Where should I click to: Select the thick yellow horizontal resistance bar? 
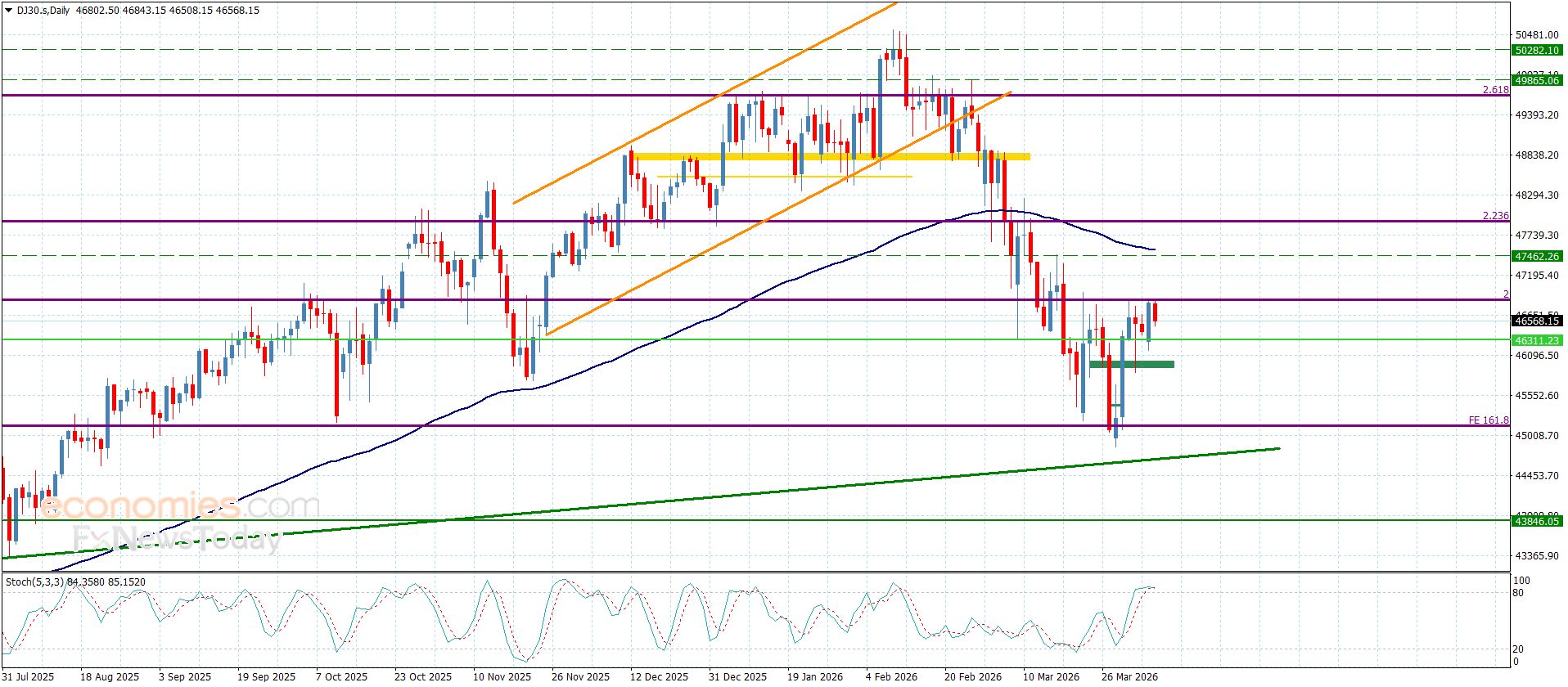[831, 156]
